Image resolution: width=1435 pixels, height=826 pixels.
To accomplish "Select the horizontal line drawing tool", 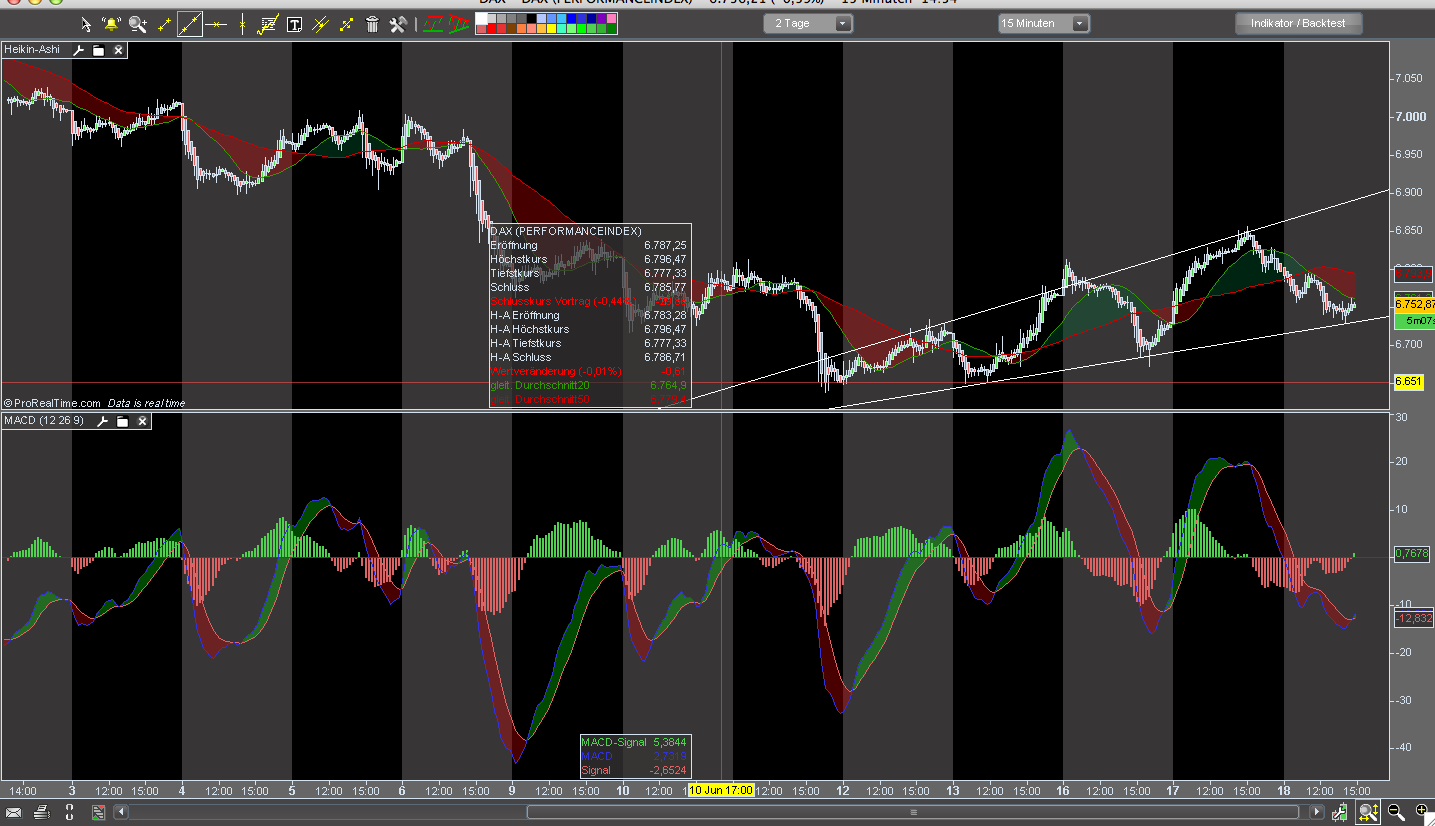I will (216, 25).
